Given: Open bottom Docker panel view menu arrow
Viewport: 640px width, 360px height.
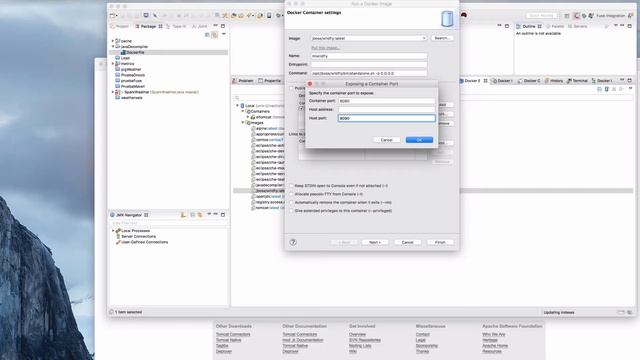Looking at the screenshot, I should (x=630, y=89).
